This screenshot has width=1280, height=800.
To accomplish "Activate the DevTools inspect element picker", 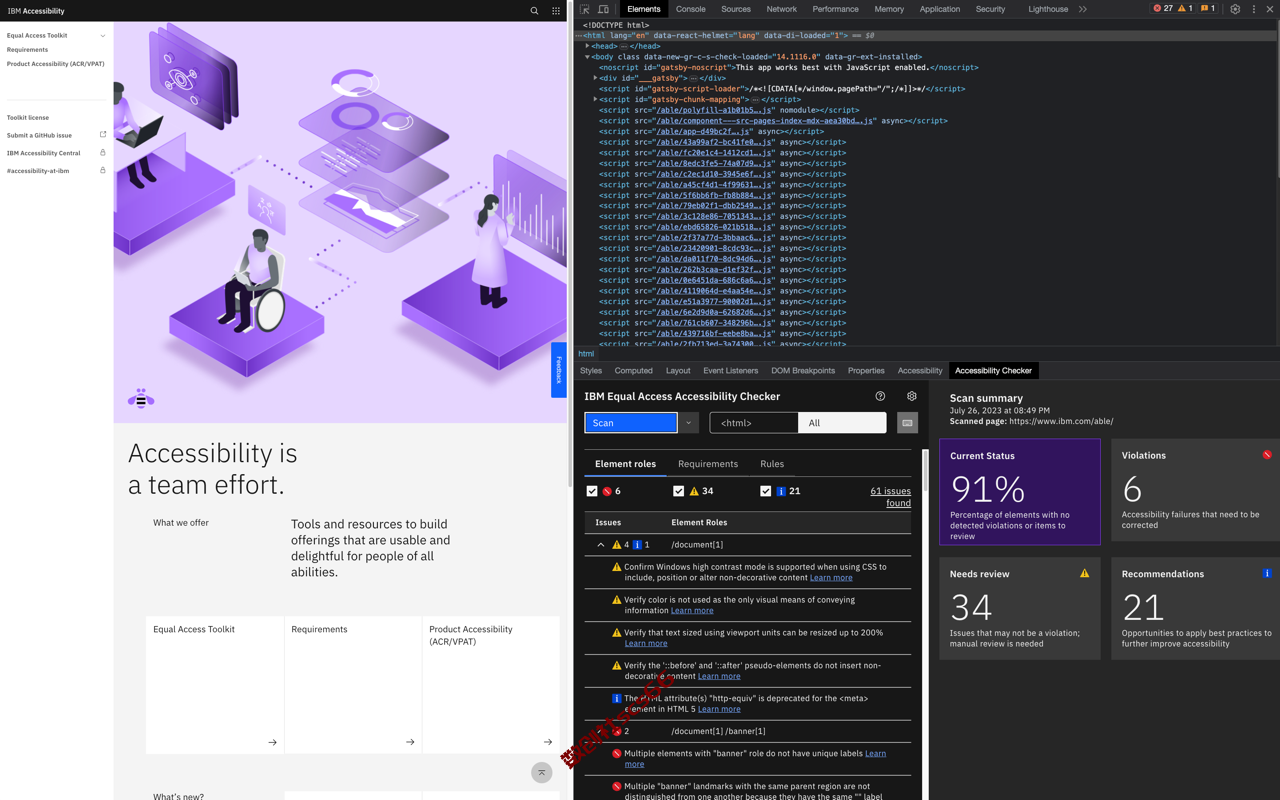I will 585,9.
